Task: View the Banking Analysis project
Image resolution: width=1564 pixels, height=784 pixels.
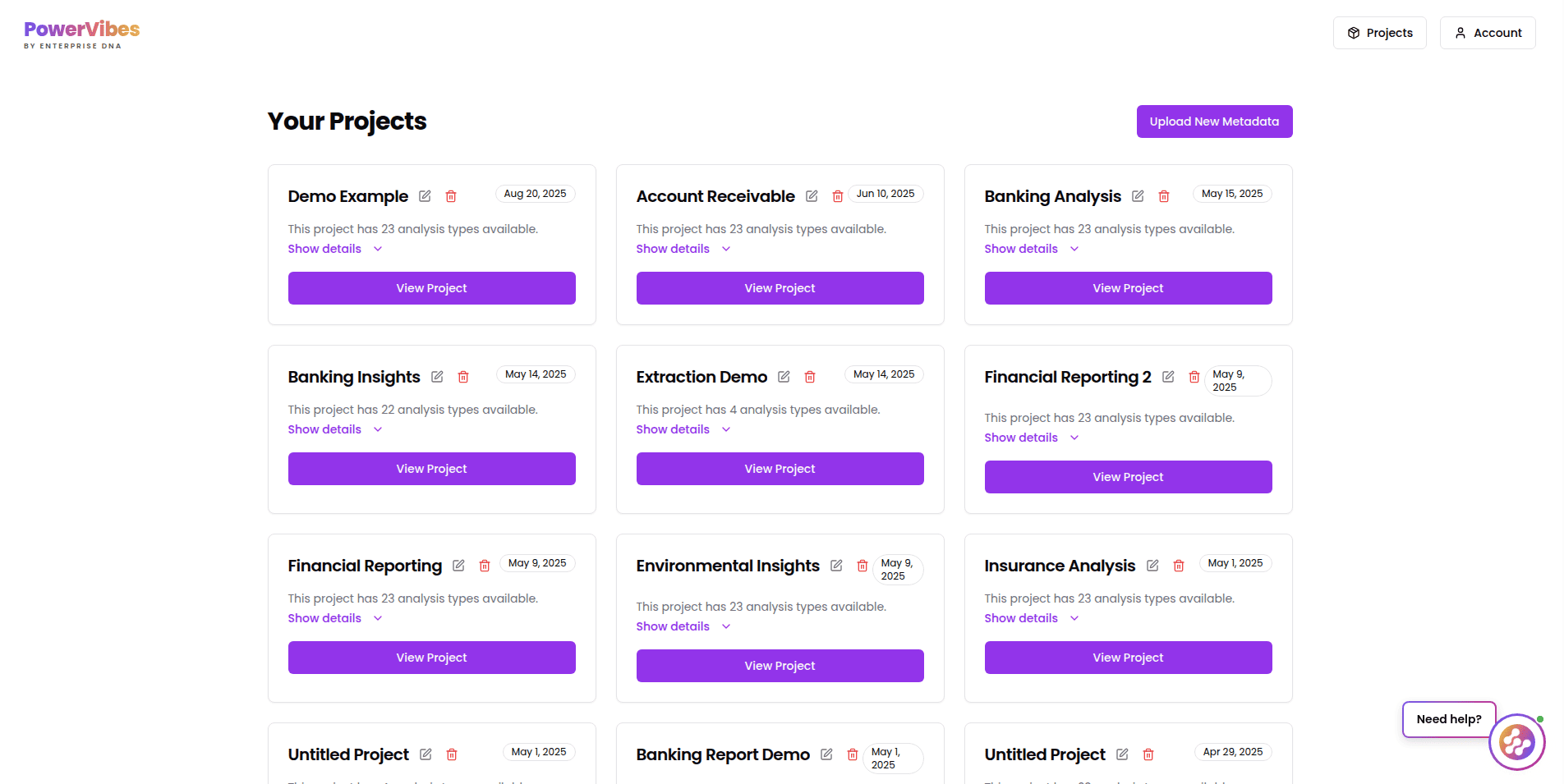Action: 1128,288
